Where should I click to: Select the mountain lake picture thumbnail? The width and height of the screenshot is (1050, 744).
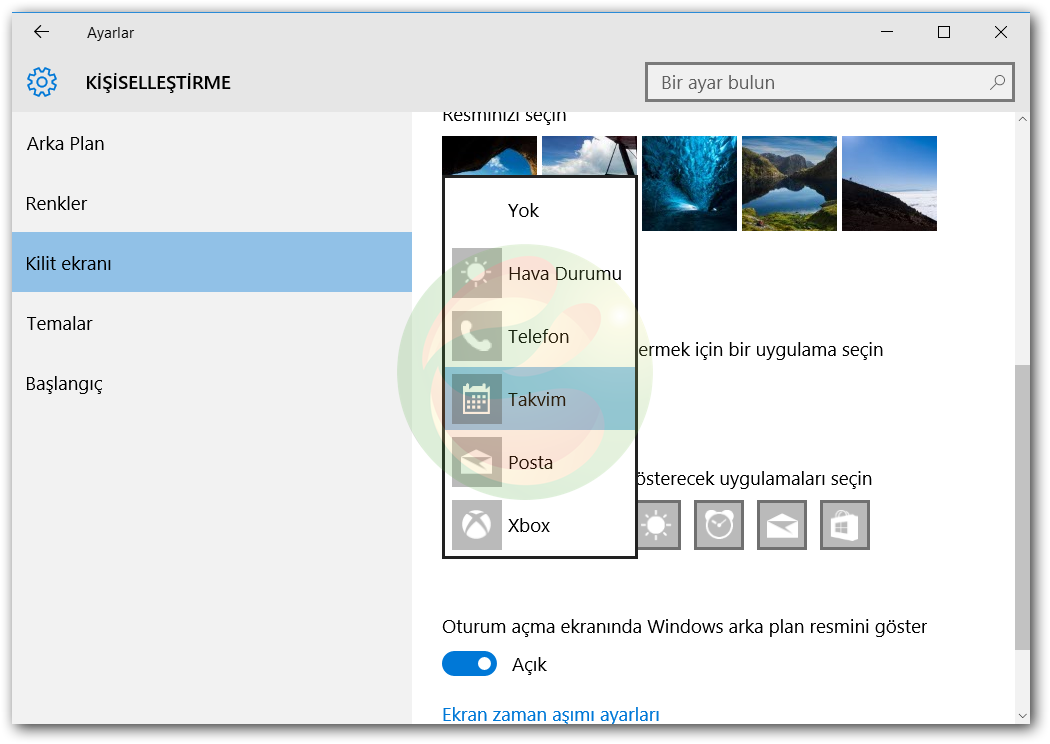(789, 184)
